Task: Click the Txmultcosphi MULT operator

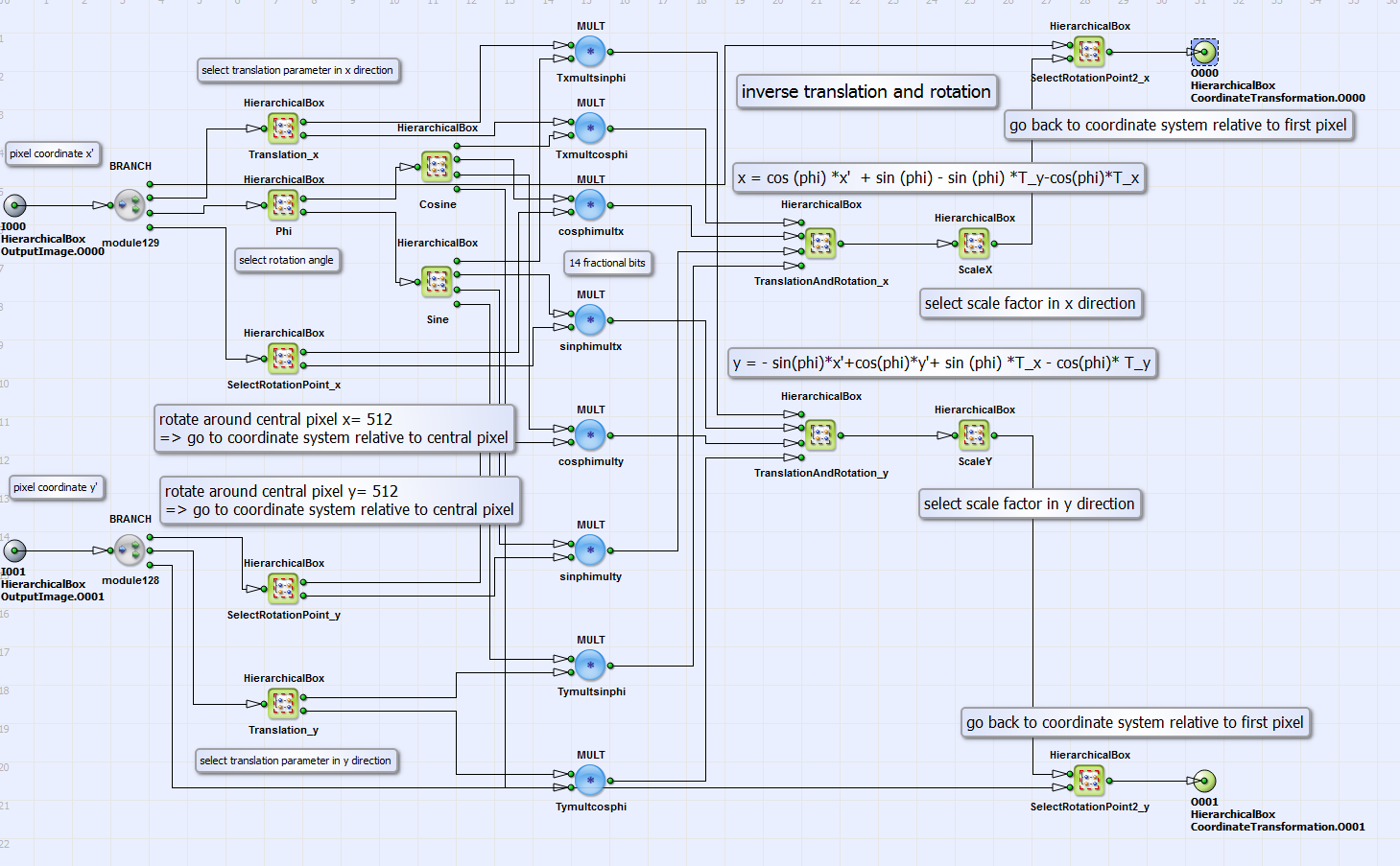Action: click(590, 128)
